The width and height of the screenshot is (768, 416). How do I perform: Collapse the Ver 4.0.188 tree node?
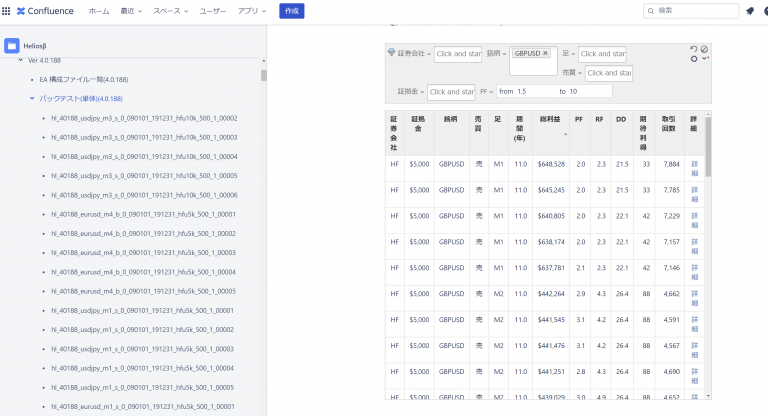click(21, 60)
